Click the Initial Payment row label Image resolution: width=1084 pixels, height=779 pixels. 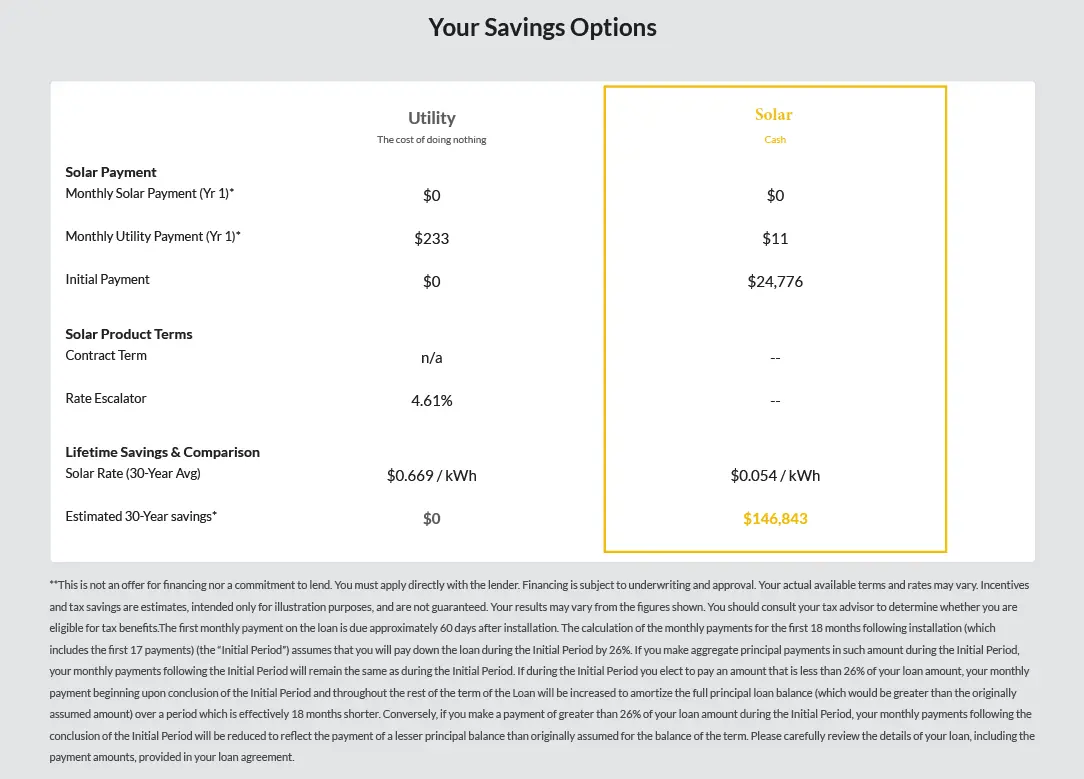[x=107, y=280]
